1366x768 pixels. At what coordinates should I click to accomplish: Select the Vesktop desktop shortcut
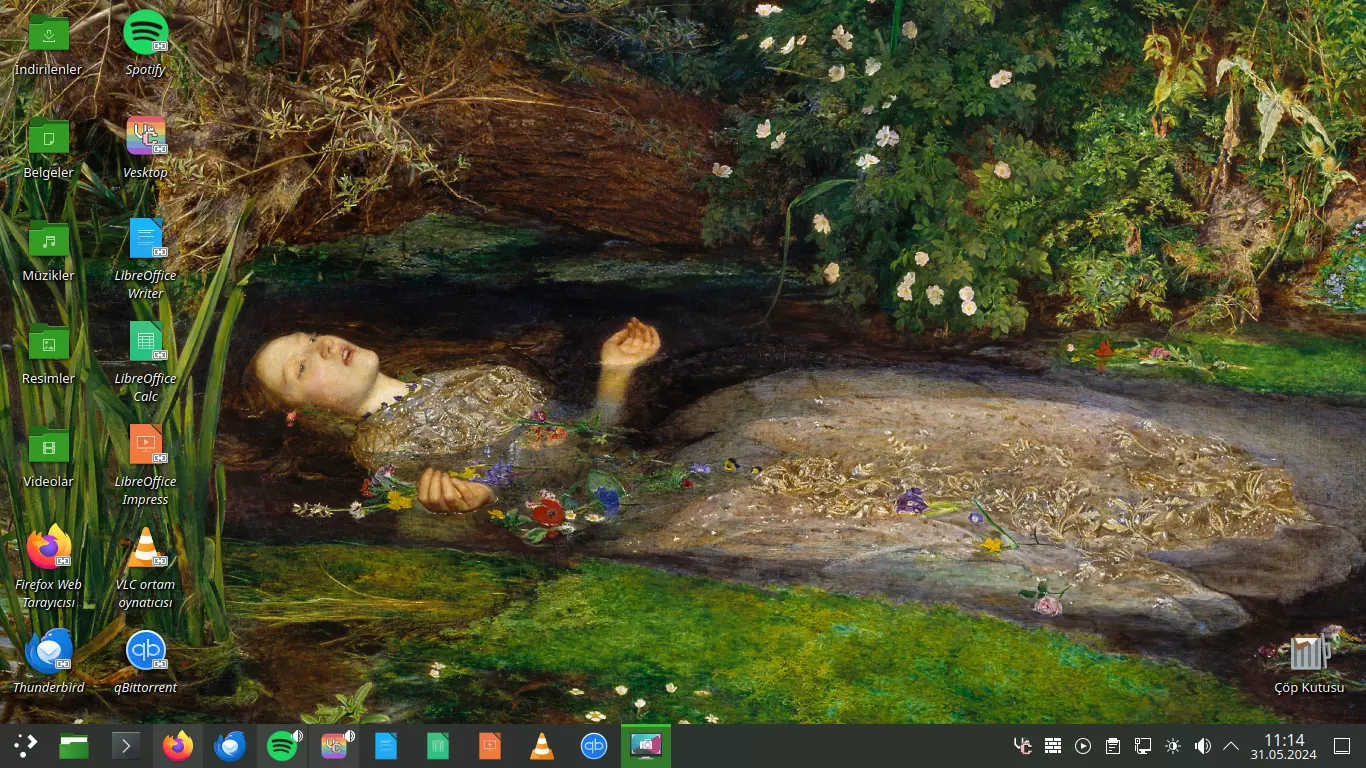(x=146, y=148)
